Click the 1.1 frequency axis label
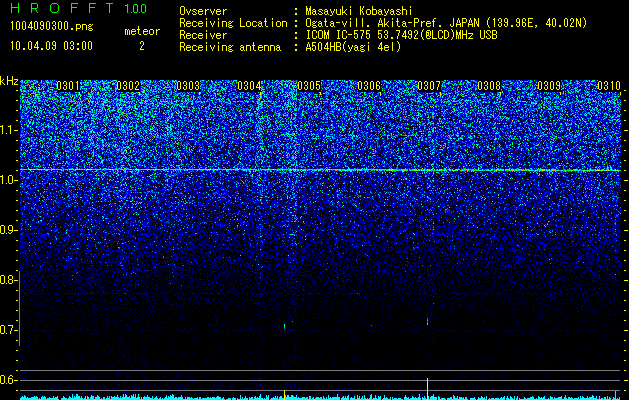This screenshot has height=400, width=629. click(x=8, y=131)
